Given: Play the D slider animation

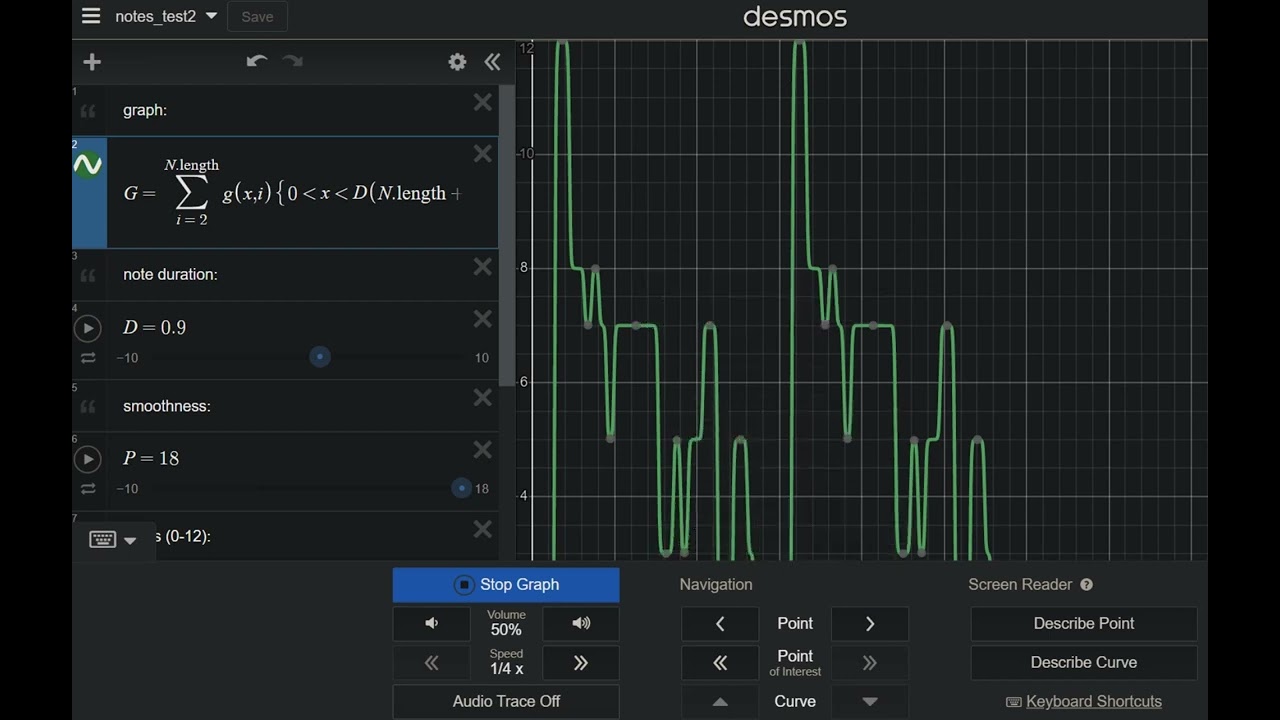Looking at the screenshot, I should click(x=88, y=328).
